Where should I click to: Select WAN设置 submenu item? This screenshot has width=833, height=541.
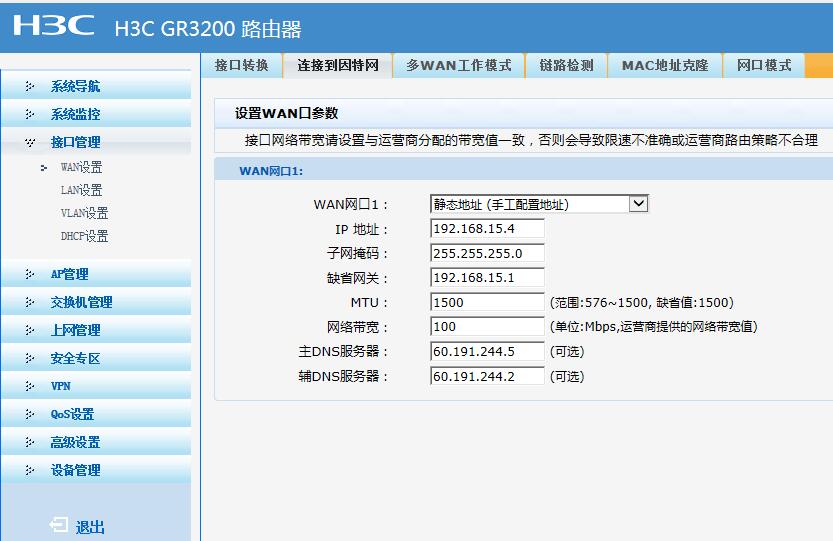coord(81,167)
